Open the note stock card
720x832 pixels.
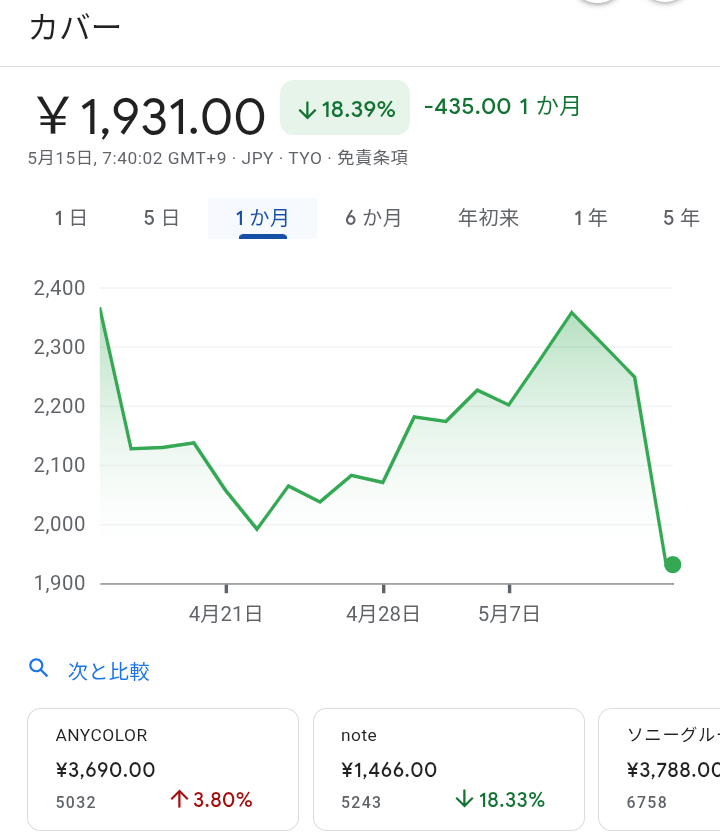click(x=449, y=768)
